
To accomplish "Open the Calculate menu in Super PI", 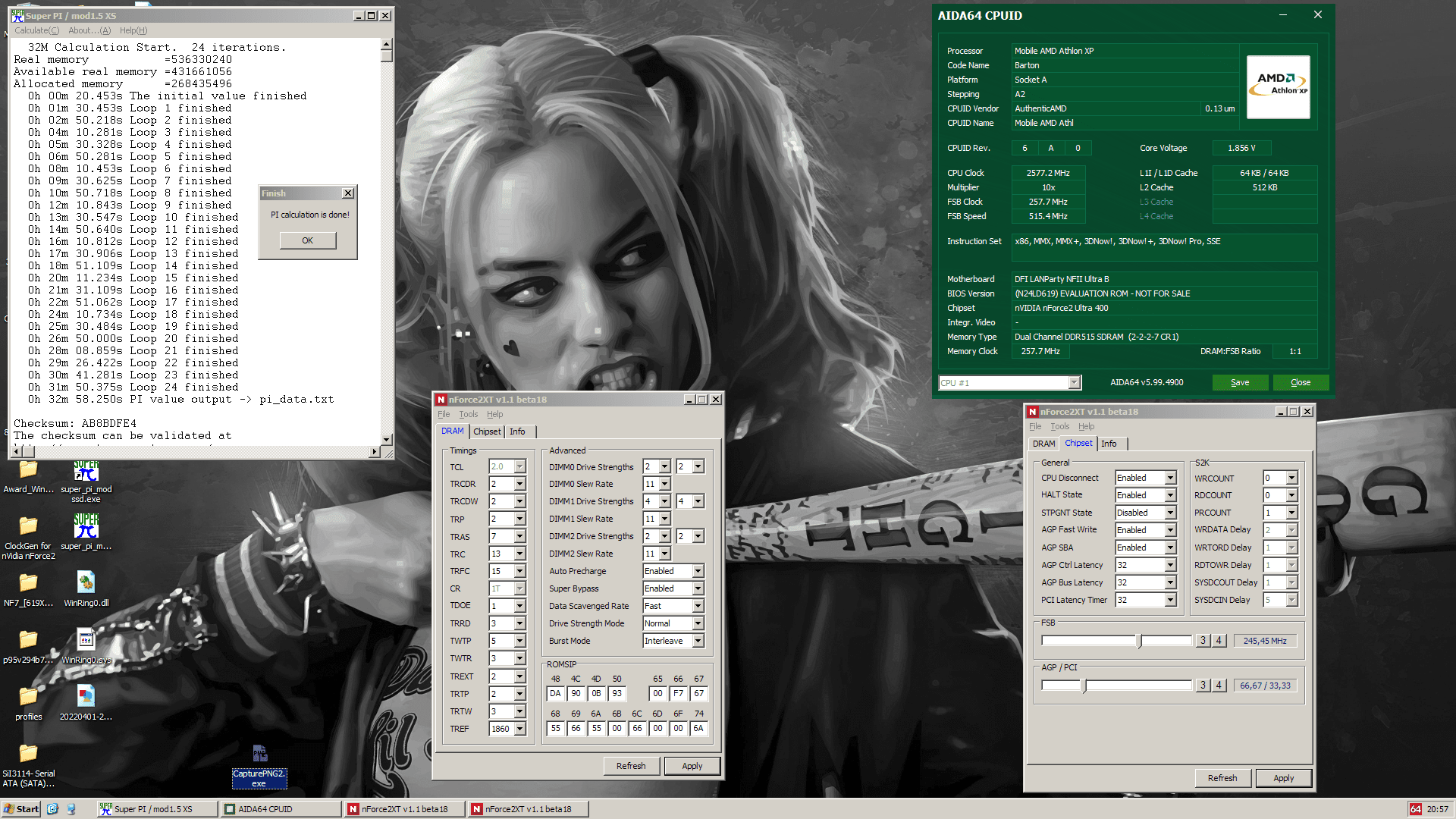I will (x=36, y=30).
